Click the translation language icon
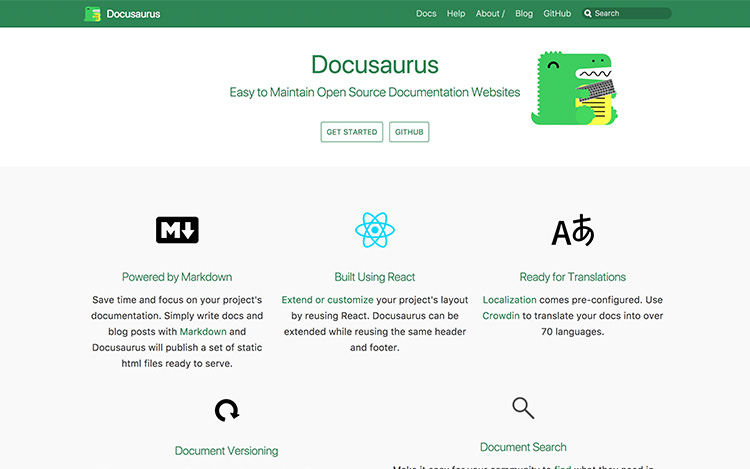This screenshot has width=750, height=469. 573,230
